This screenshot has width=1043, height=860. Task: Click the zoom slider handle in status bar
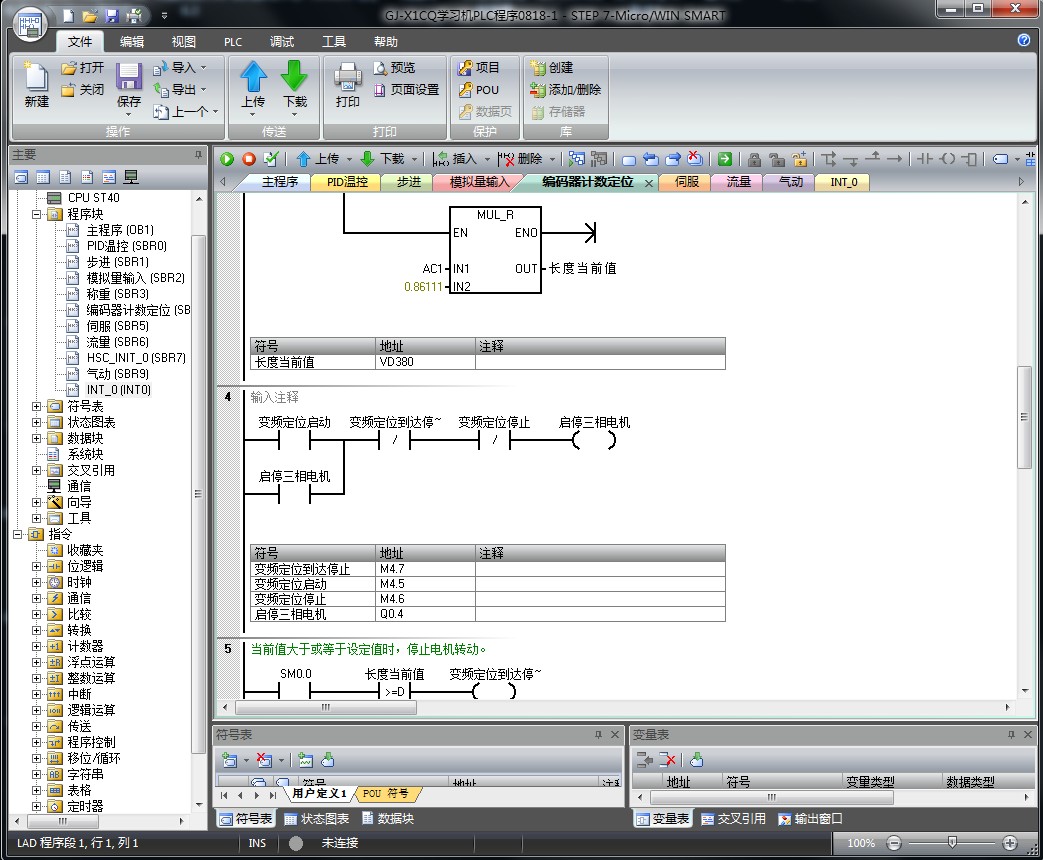pyautogui.click(x=952, y=843)
